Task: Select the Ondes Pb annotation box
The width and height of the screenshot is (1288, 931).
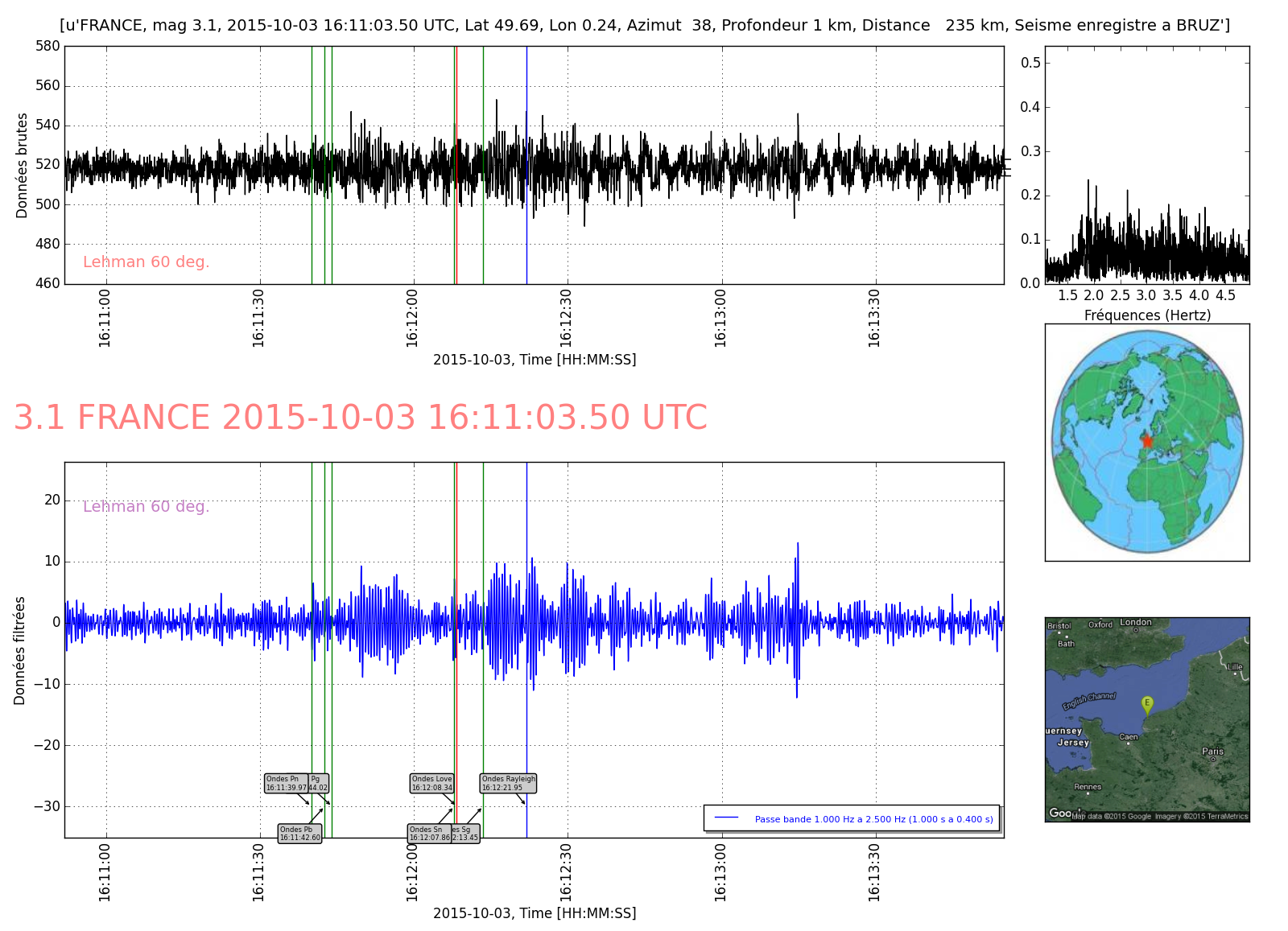Action: coord(299,834)
